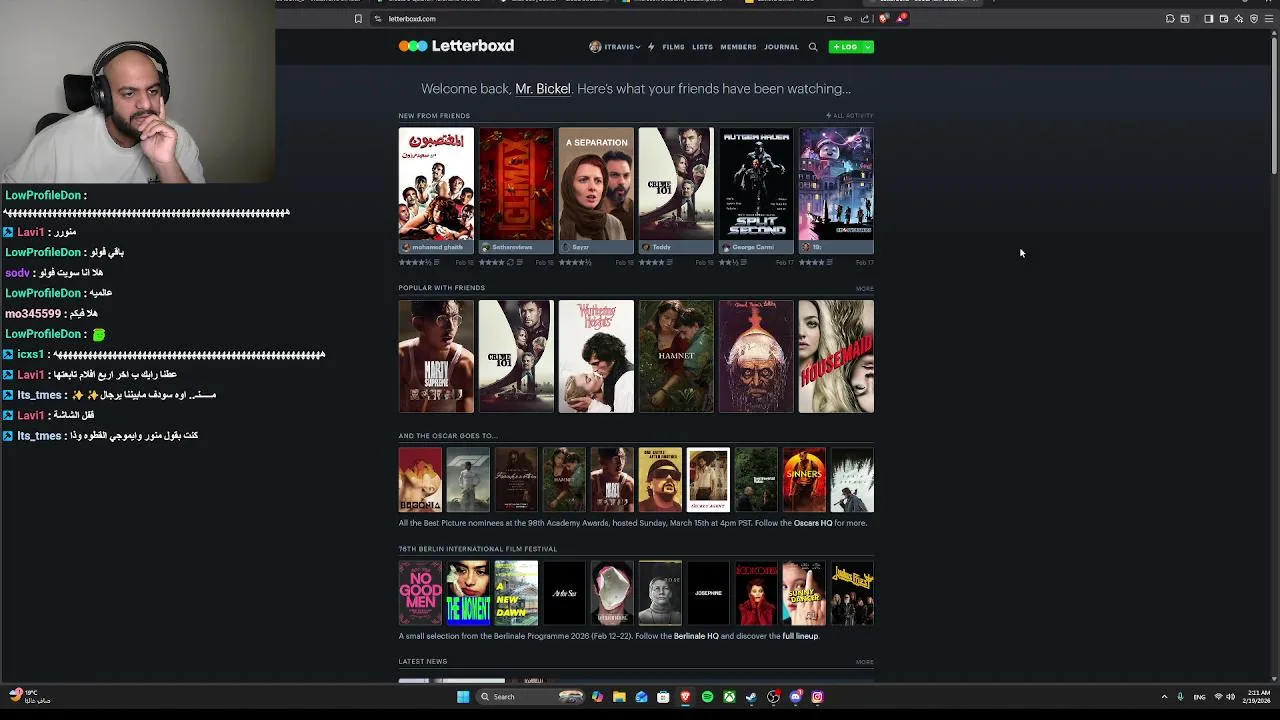Image resolution: width=1280 pixels, height=720 pixels.
Task: Open the Josephine poster
Action: tap(708, 593)
